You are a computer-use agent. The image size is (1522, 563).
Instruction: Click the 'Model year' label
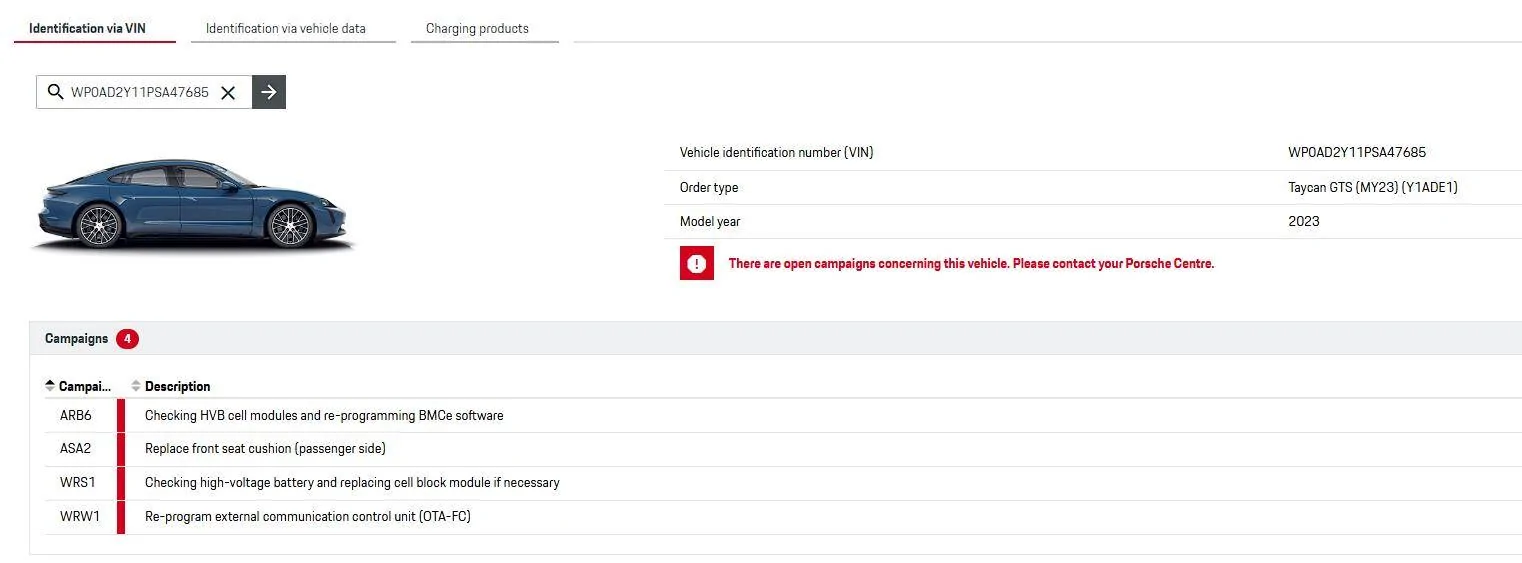[710, 222]
